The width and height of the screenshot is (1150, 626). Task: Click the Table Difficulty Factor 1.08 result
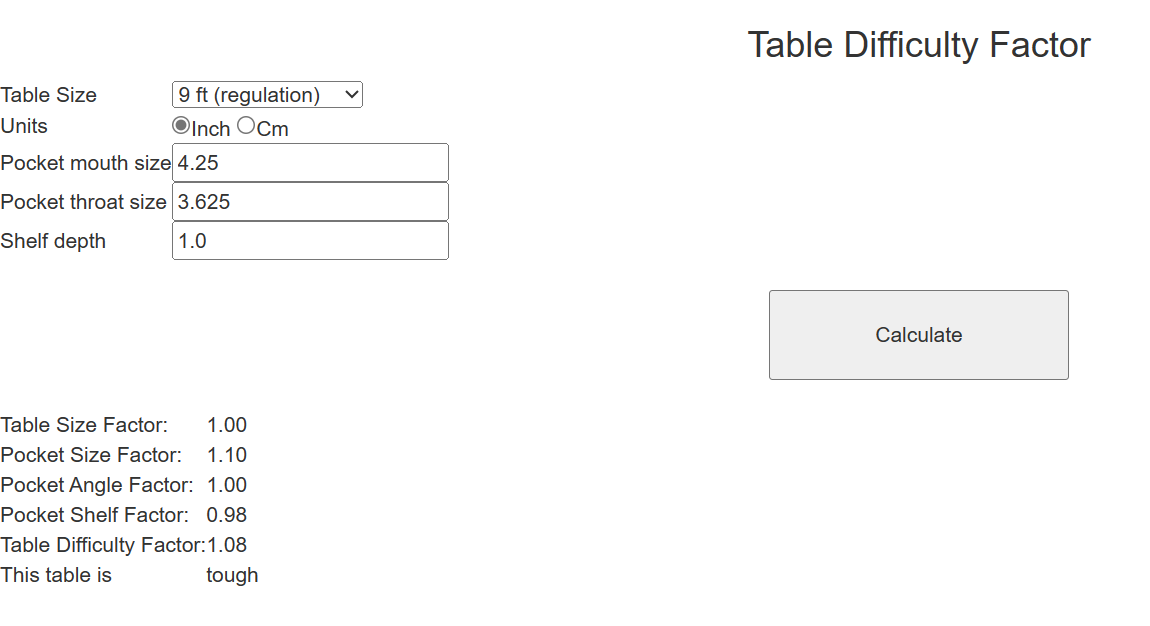[x=225, y=545]
